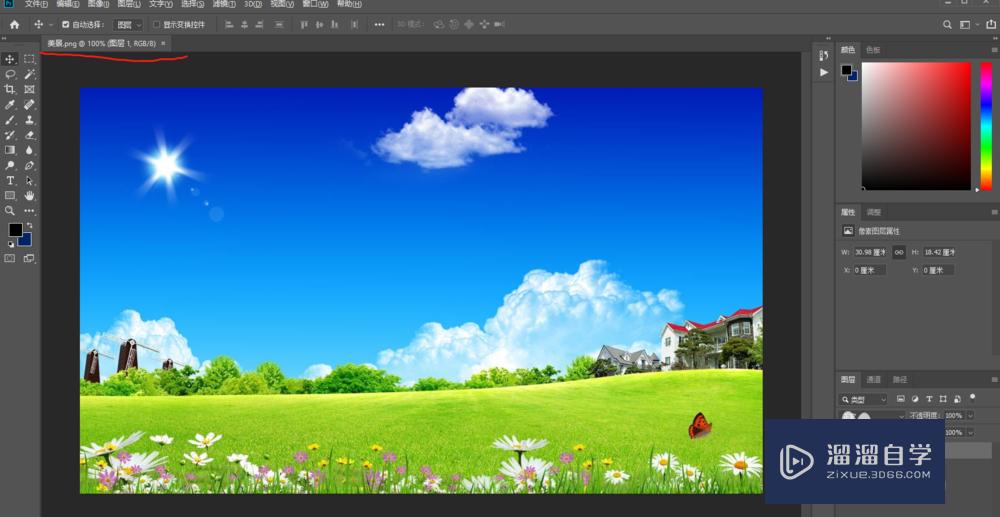The width and height of the screenshot is (1000, 517).
Task: Swap foreground and background colors in toolbox
Action: (29, 226)
